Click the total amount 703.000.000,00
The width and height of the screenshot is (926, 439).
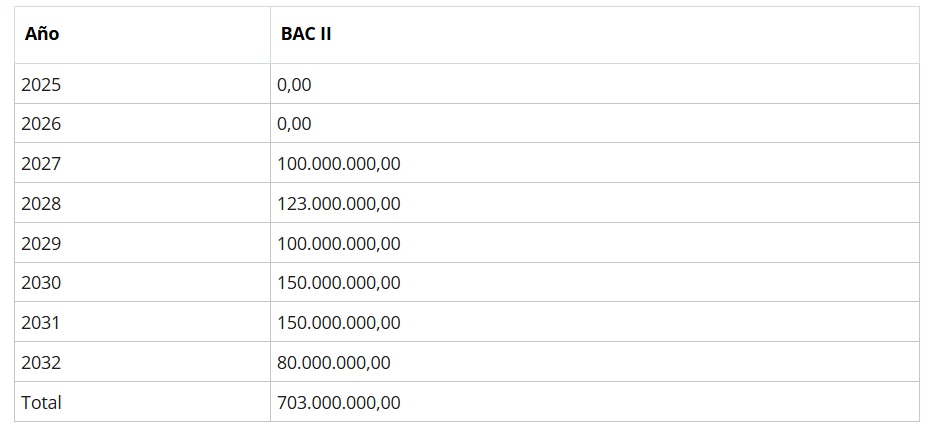(x=339, y=403)
